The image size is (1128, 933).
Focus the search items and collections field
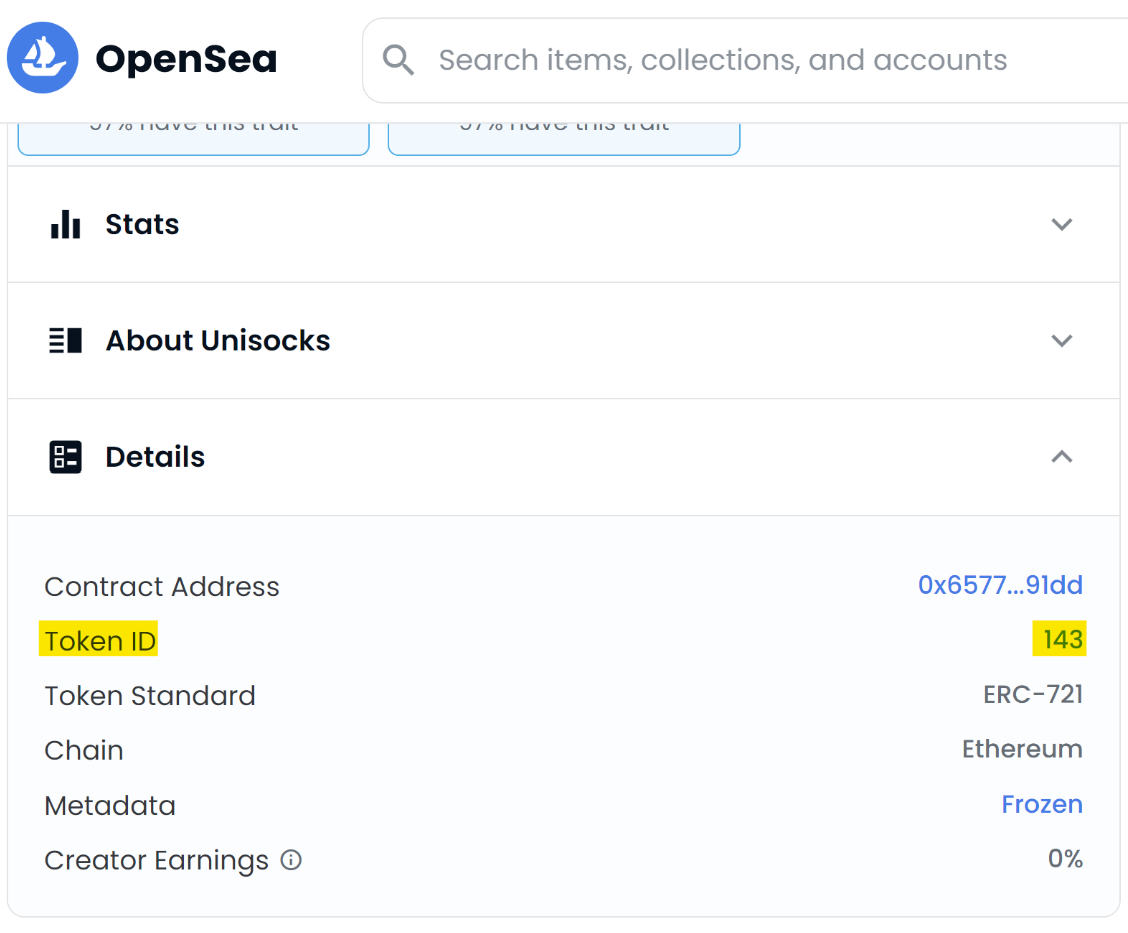(745, 60)
